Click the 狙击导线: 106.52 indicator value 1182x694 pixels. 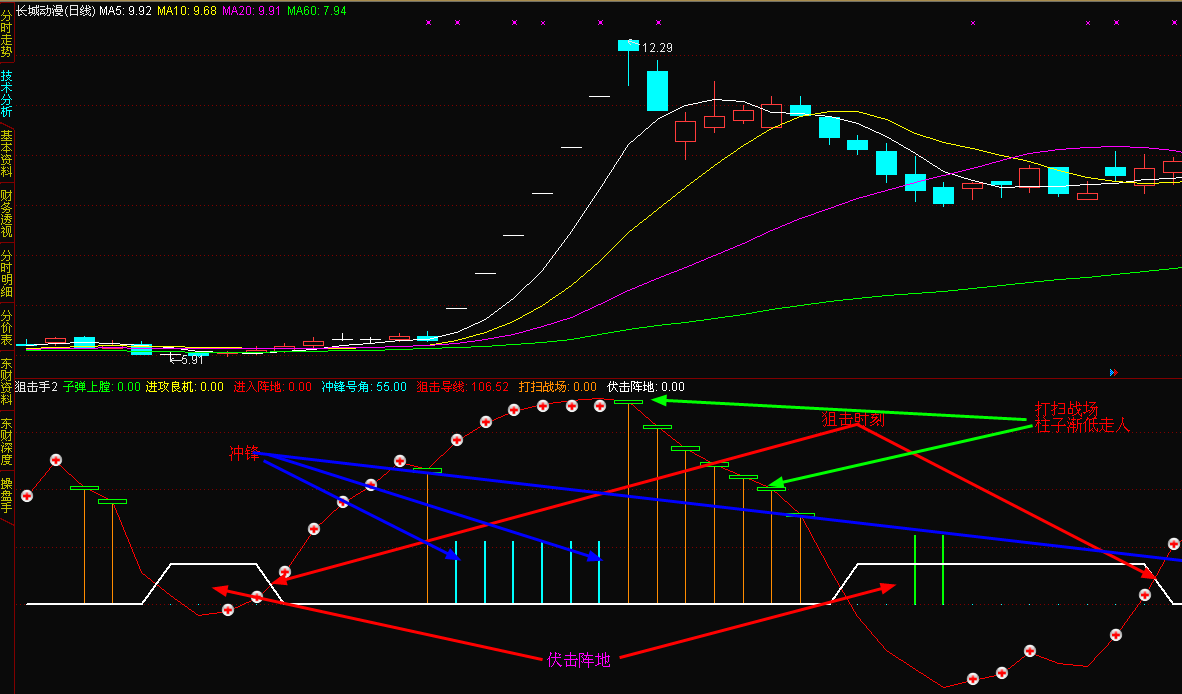point(462,387)
